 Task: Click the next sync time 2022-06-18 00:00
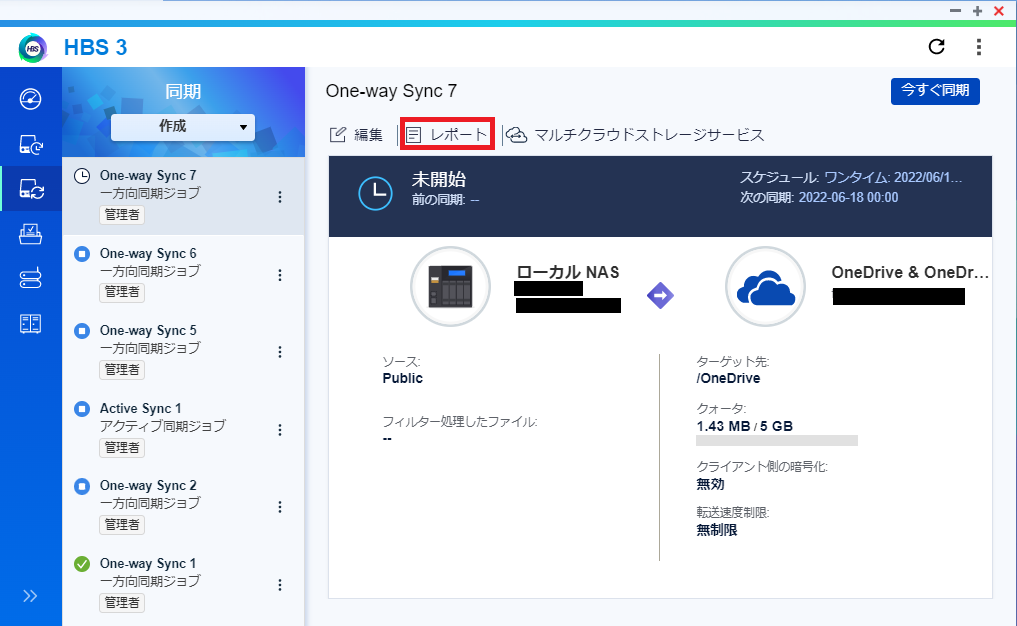coord(848,197)
